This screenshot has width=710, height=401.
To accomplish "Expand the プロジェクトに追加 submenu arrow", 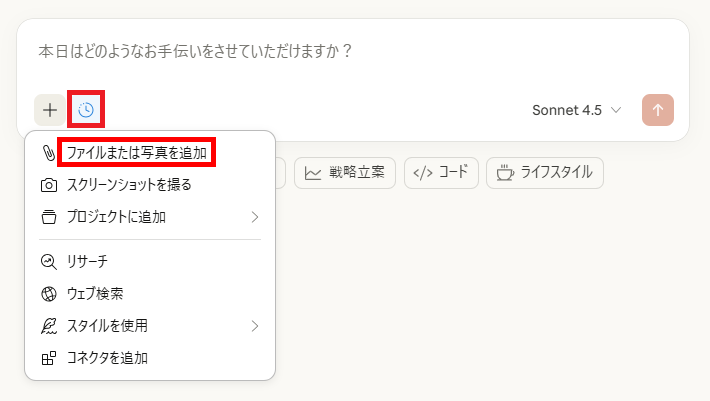I will pyautogui.click(x=255, y=217).
